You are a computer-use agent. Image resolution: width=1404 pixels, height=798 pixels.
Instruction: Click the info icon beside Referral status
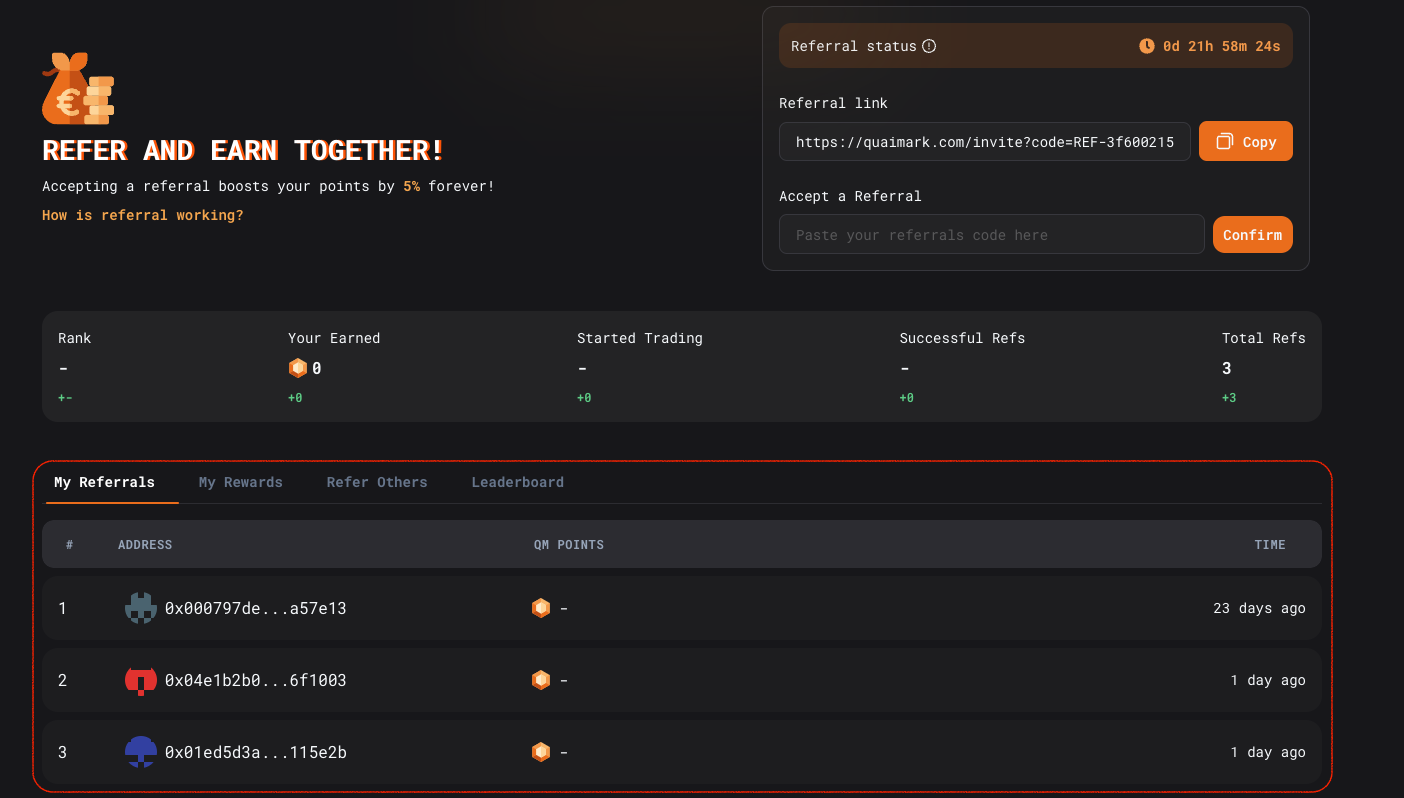929,46
